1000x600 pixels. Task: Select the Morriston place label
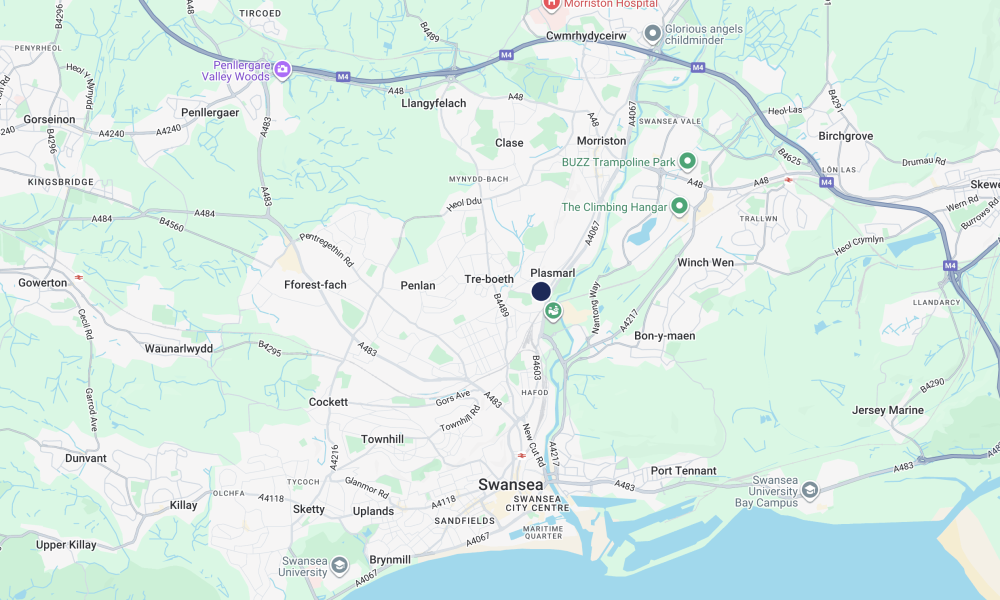[x=601, y=141]
